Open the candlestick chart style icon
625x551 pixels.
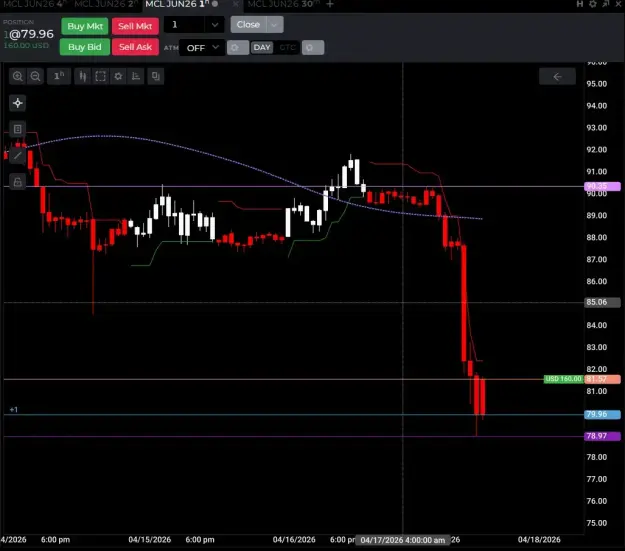coord(83,76)
